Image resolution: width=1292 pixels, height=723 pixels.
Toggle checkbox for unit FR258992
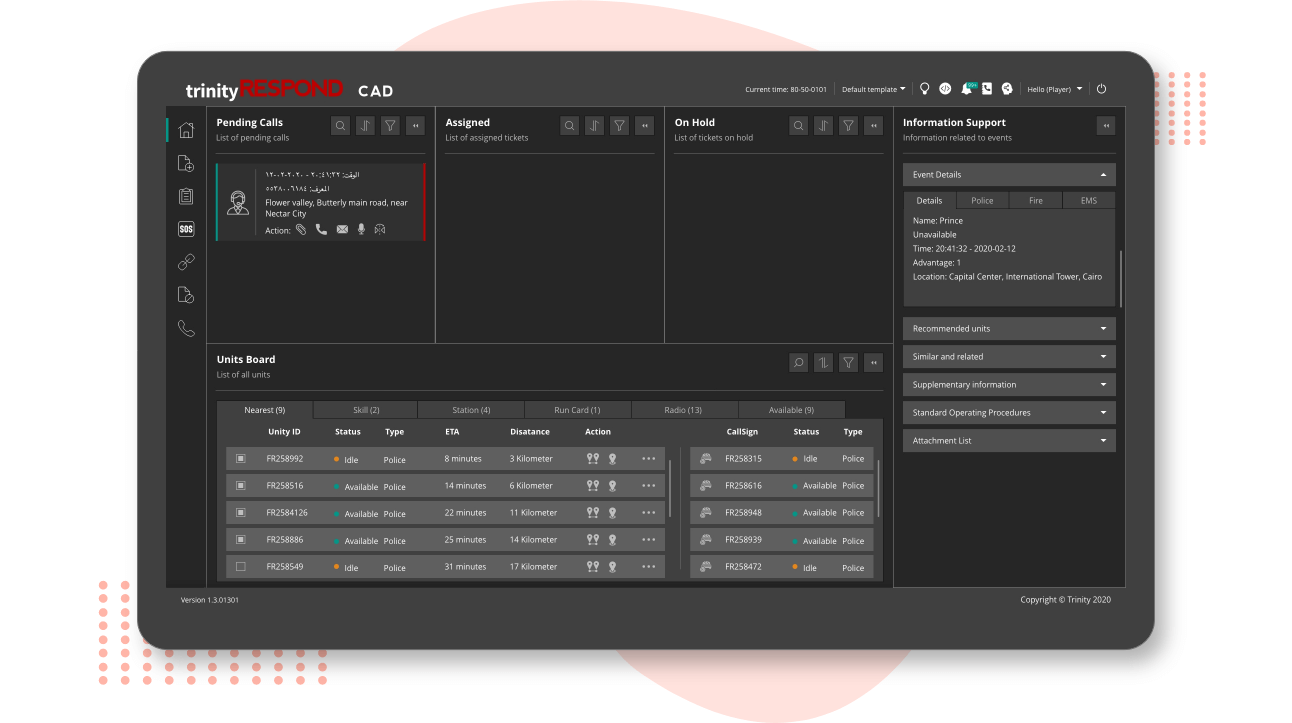[241, 458]
